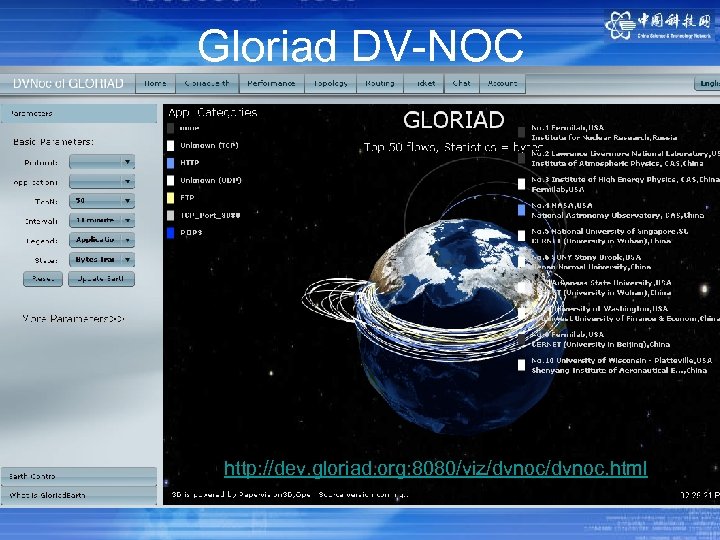Viewport: 720px width, 540px height.
Task: Expand the What is GloriadEarth panel
Action: click(79, 495)
